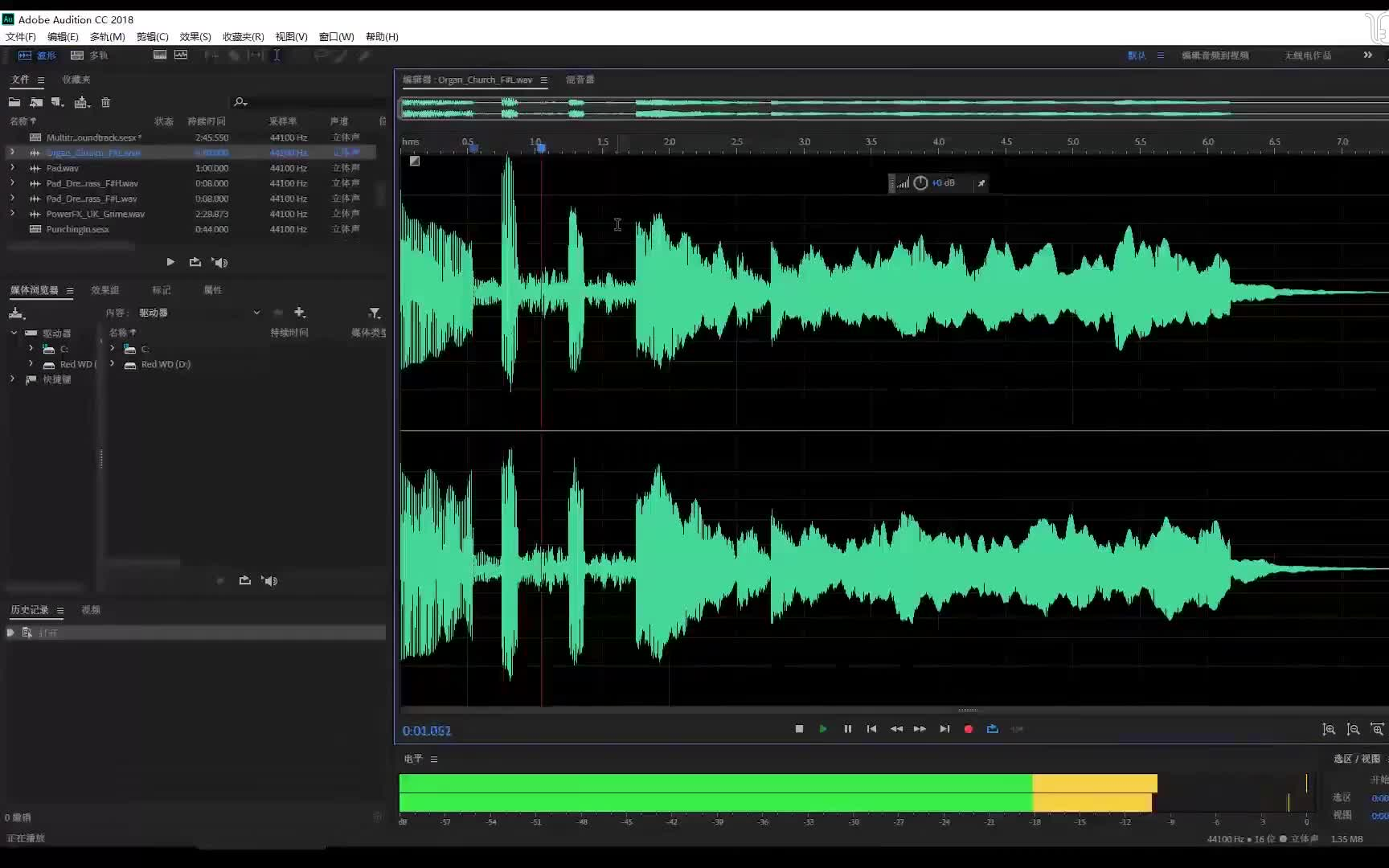Click the 2.0 mark on timeline ruler
1389x868 pixels.
(x=669, y=142)
